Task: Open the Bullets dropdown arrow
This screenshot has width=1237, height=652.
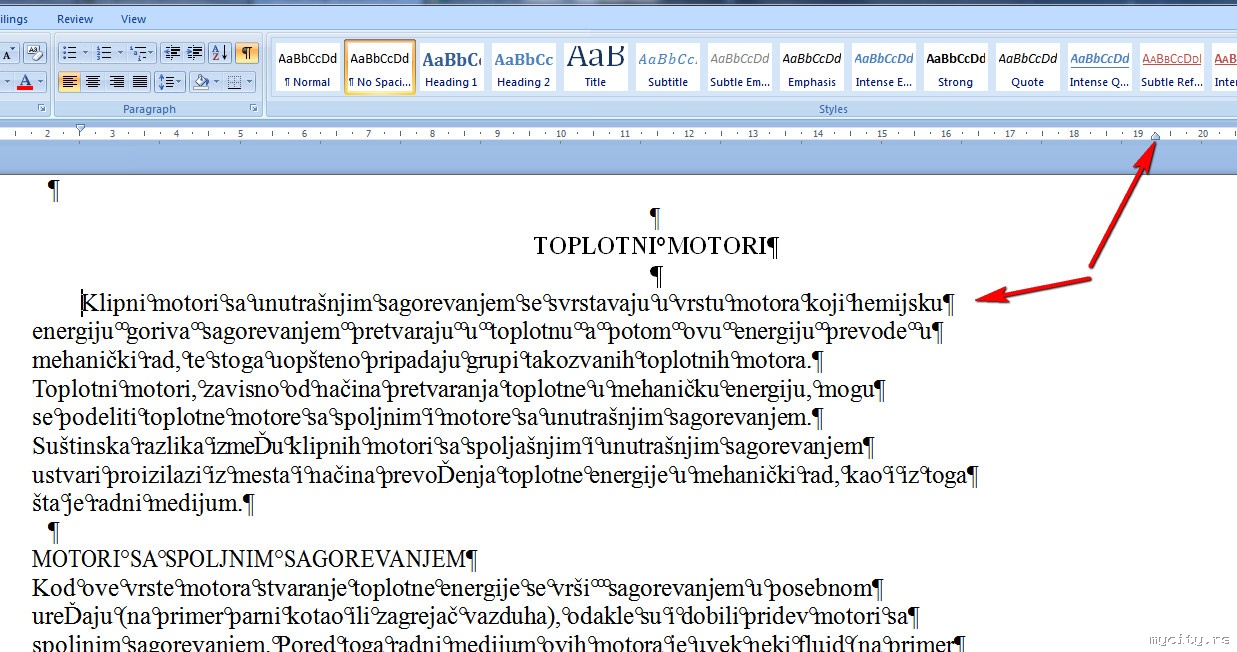Action: (x=85, y=52)
